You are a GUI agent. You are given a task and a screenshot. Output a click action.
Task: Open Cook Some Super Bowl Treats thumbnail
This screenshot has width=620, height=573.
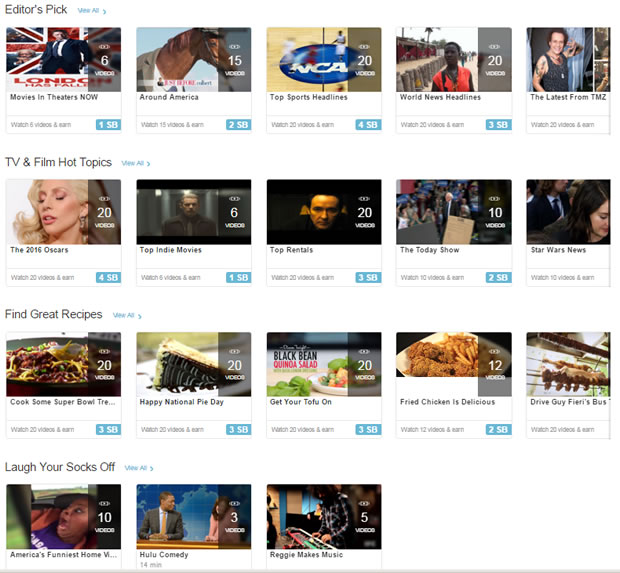(x=64, y=364)
